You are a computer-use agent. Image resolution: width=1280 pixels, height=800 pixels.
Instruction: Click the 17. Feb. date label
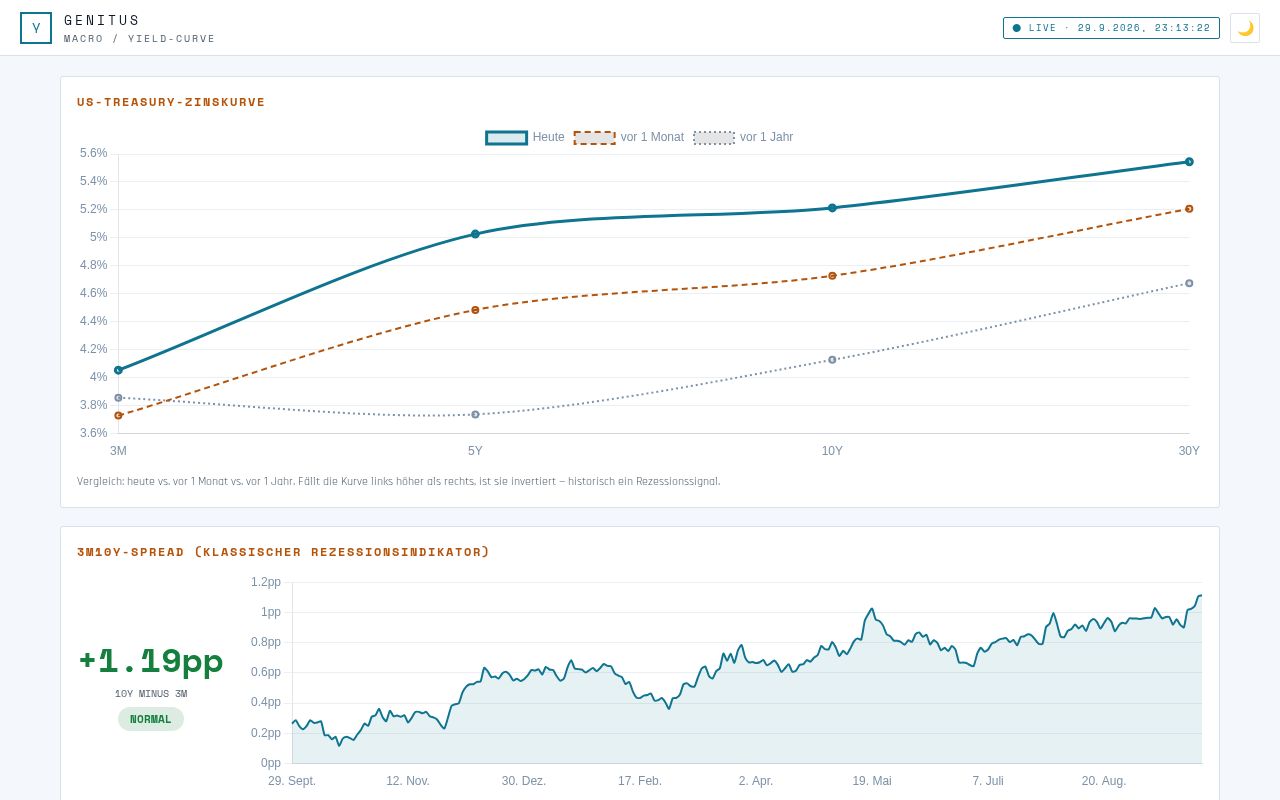(640, 781)
